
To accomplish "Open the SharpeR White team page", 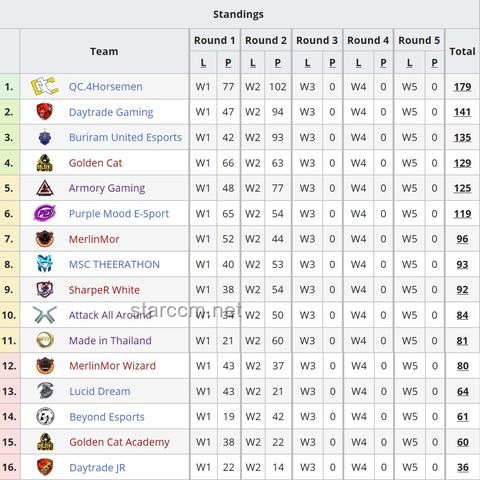I will (x=104, y=290).
